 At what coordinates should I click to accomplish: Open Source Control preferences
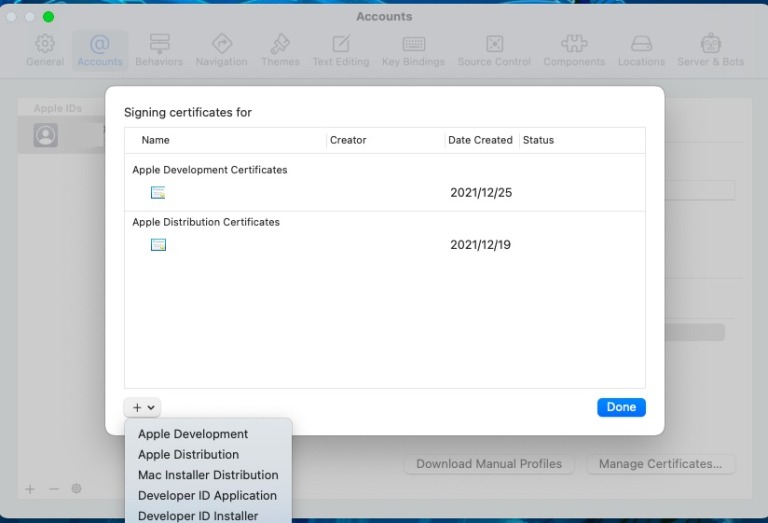494,50
